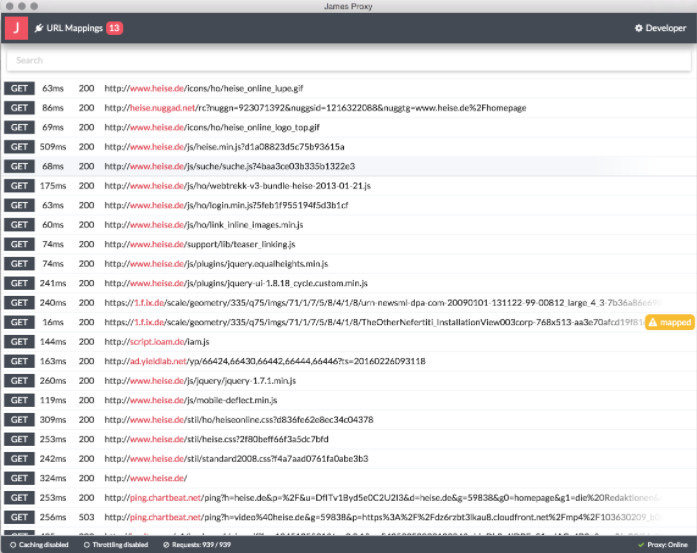The height and width of the screenshot is (553, 697).
Task: Click the Proxy Online status
Action: click(x=663, y=545)
